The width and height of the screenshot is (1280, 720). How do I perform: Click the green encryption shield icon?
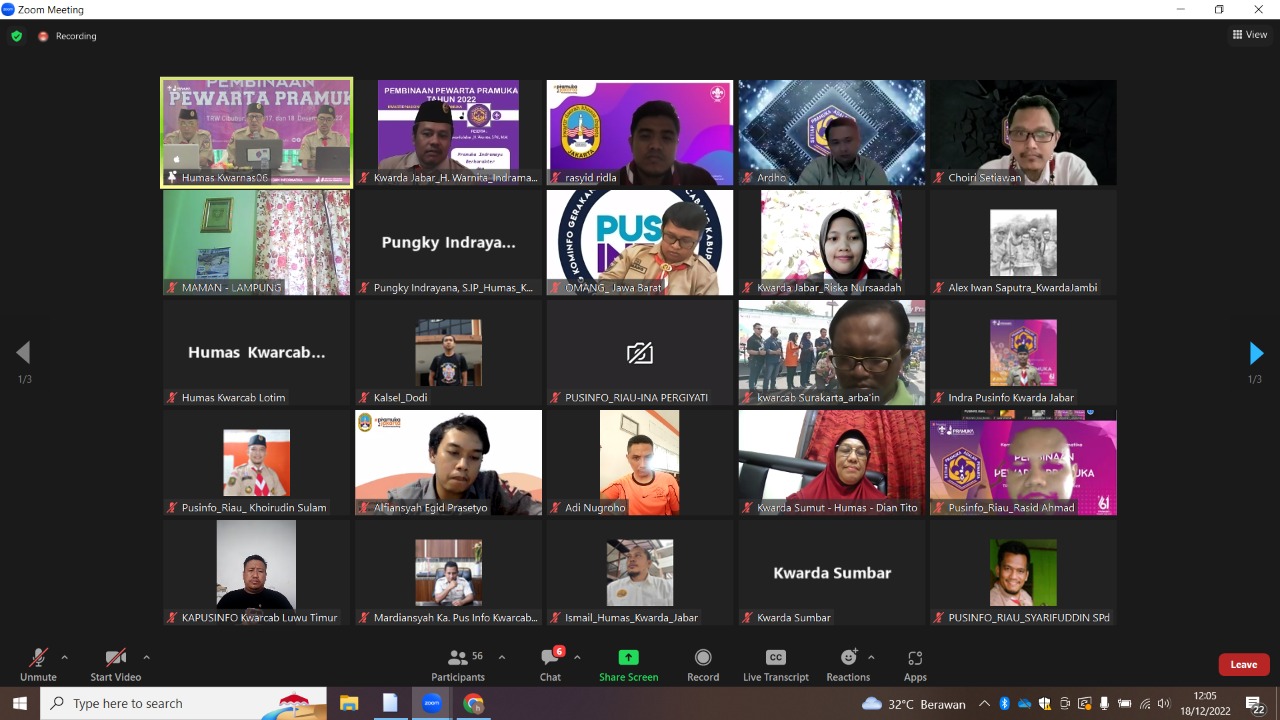16,36
